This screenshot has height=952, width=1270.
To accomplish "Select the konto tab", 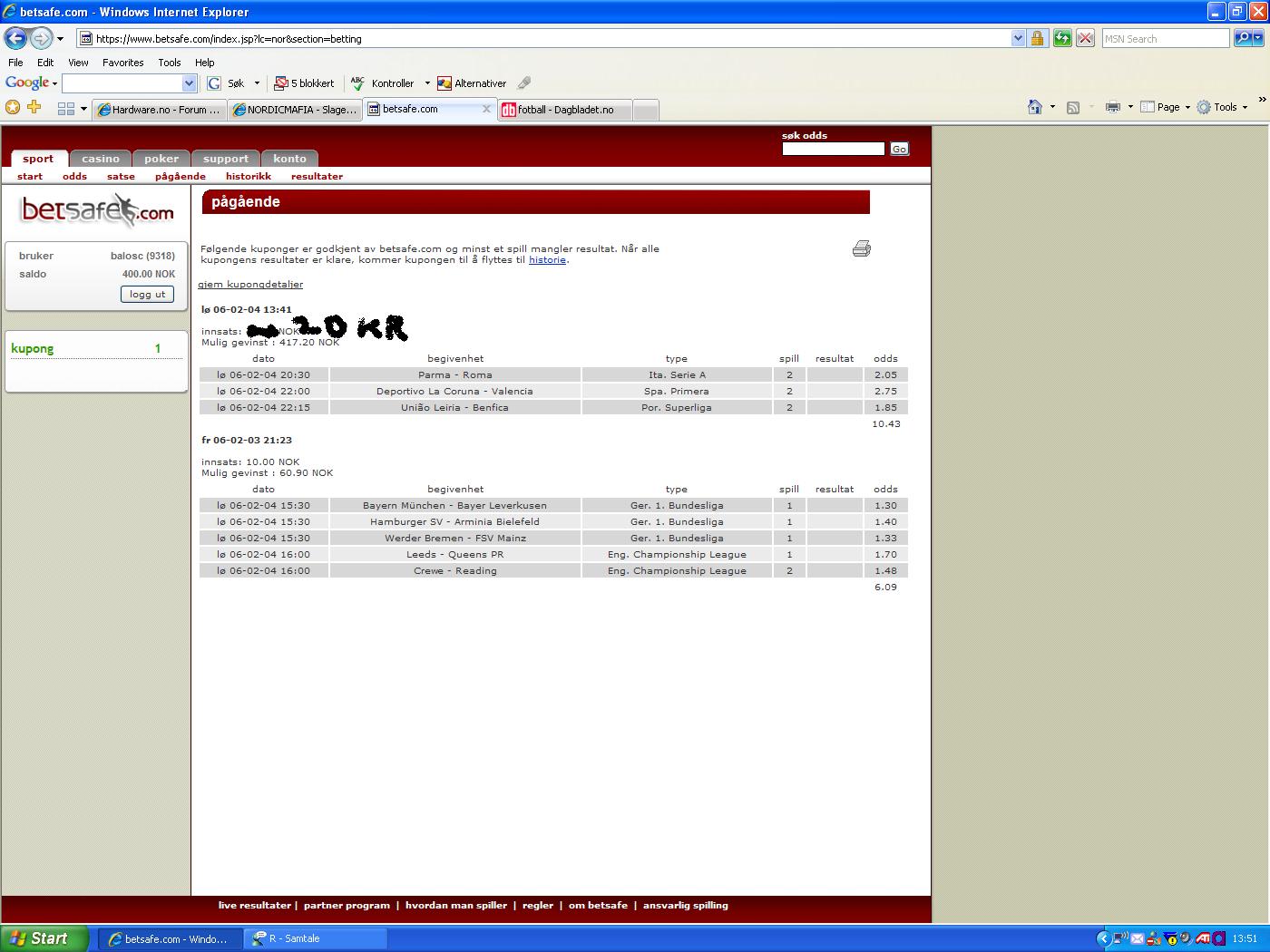I will click(290, 159).
